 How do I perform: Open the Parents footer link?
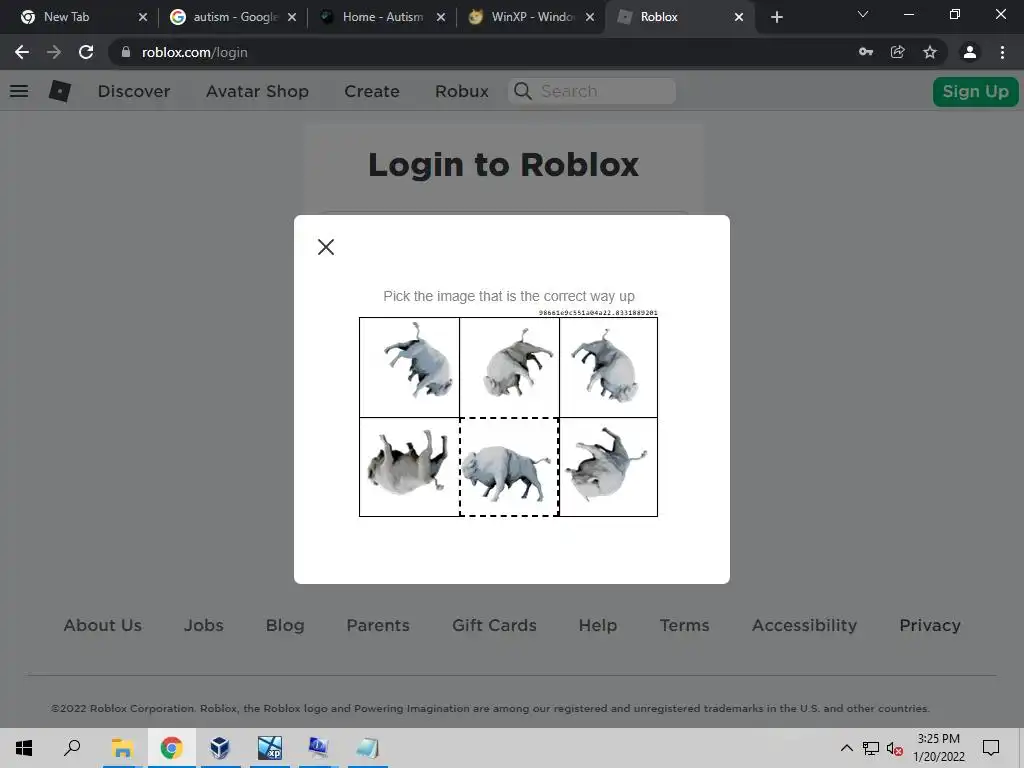[x=378, y=625]
